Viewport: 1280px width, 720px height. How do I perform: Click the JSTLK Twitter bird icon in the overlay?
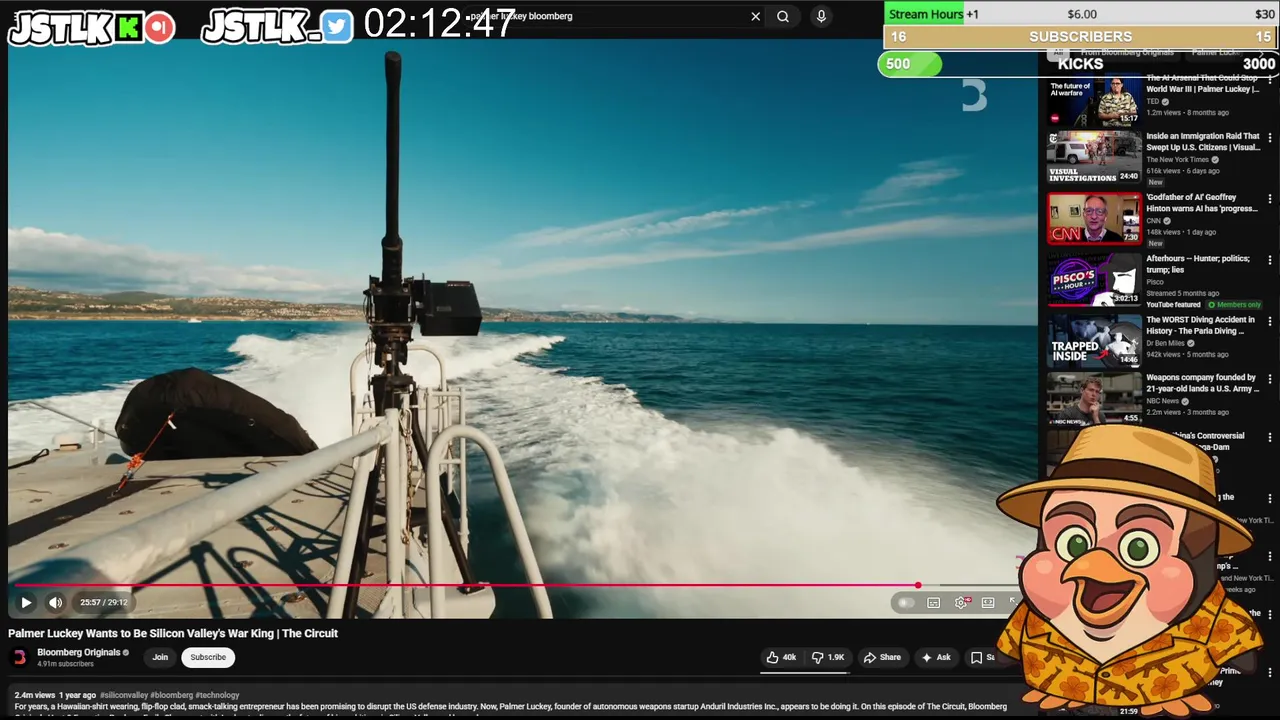click(337, 27)
